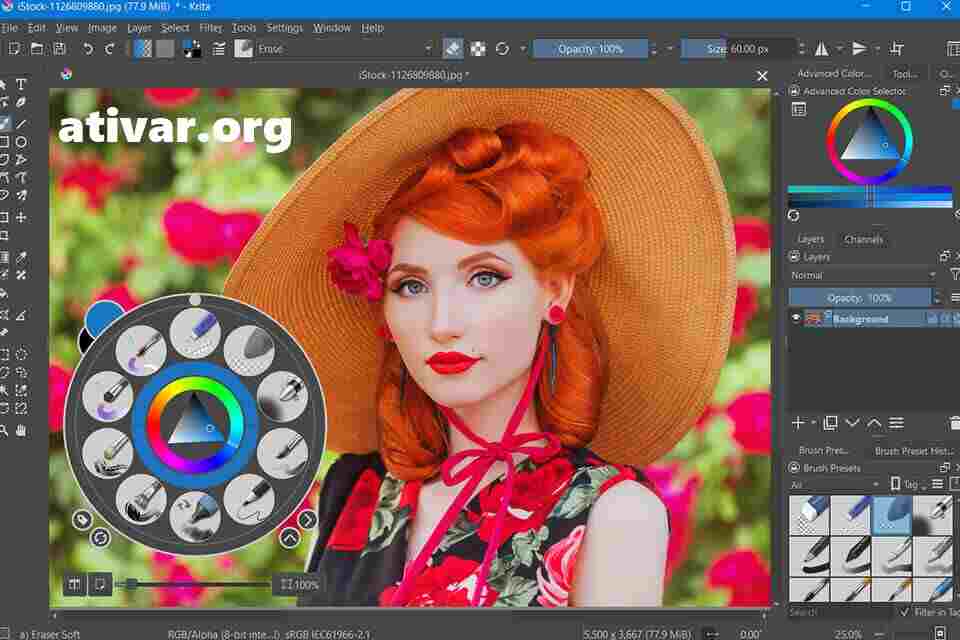Open the All tag dropdown in Brush Presets
Screen dimensions: 960x640
click(840, 483)
